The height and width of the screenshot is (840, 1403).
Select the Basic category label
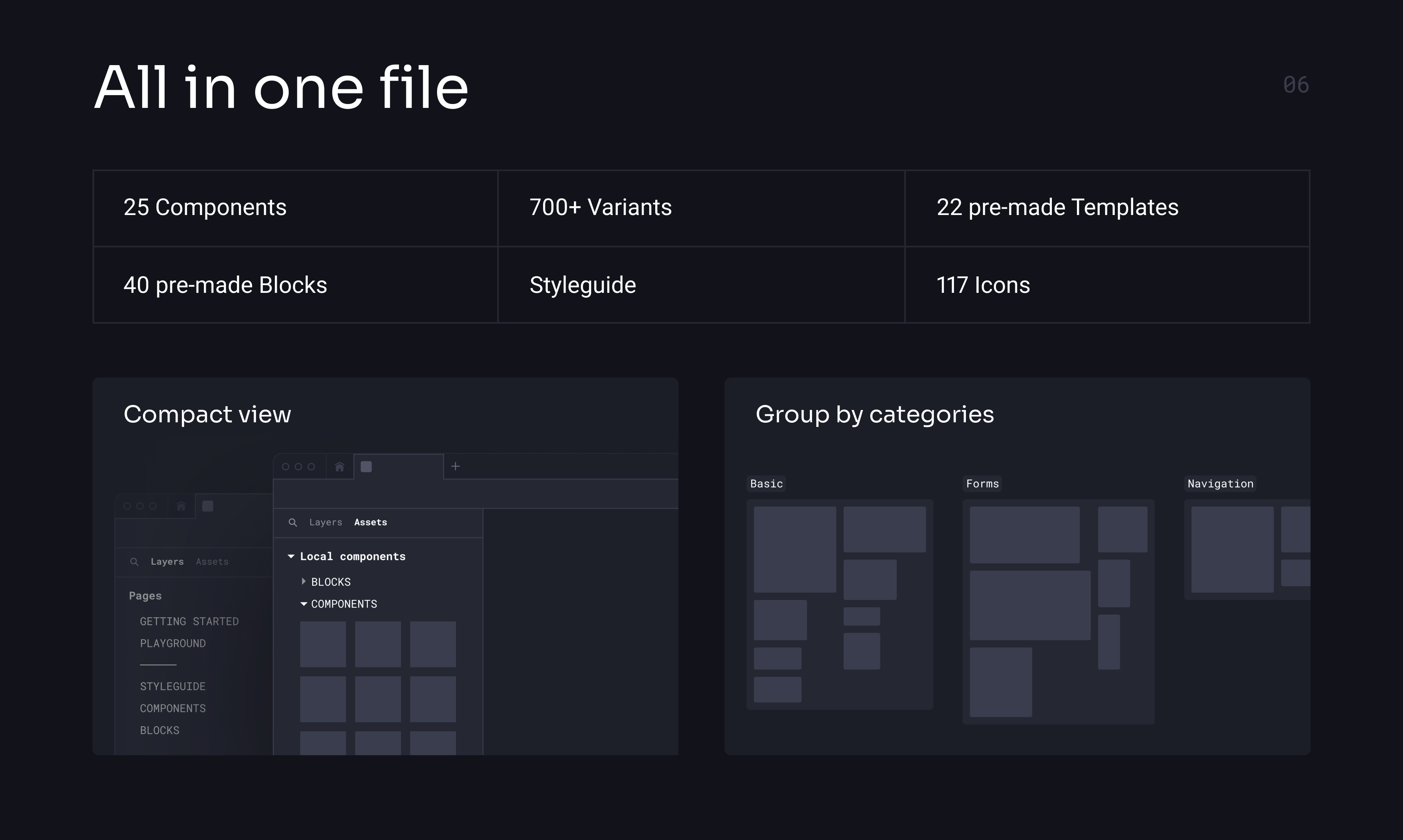[x=767, y=484]
